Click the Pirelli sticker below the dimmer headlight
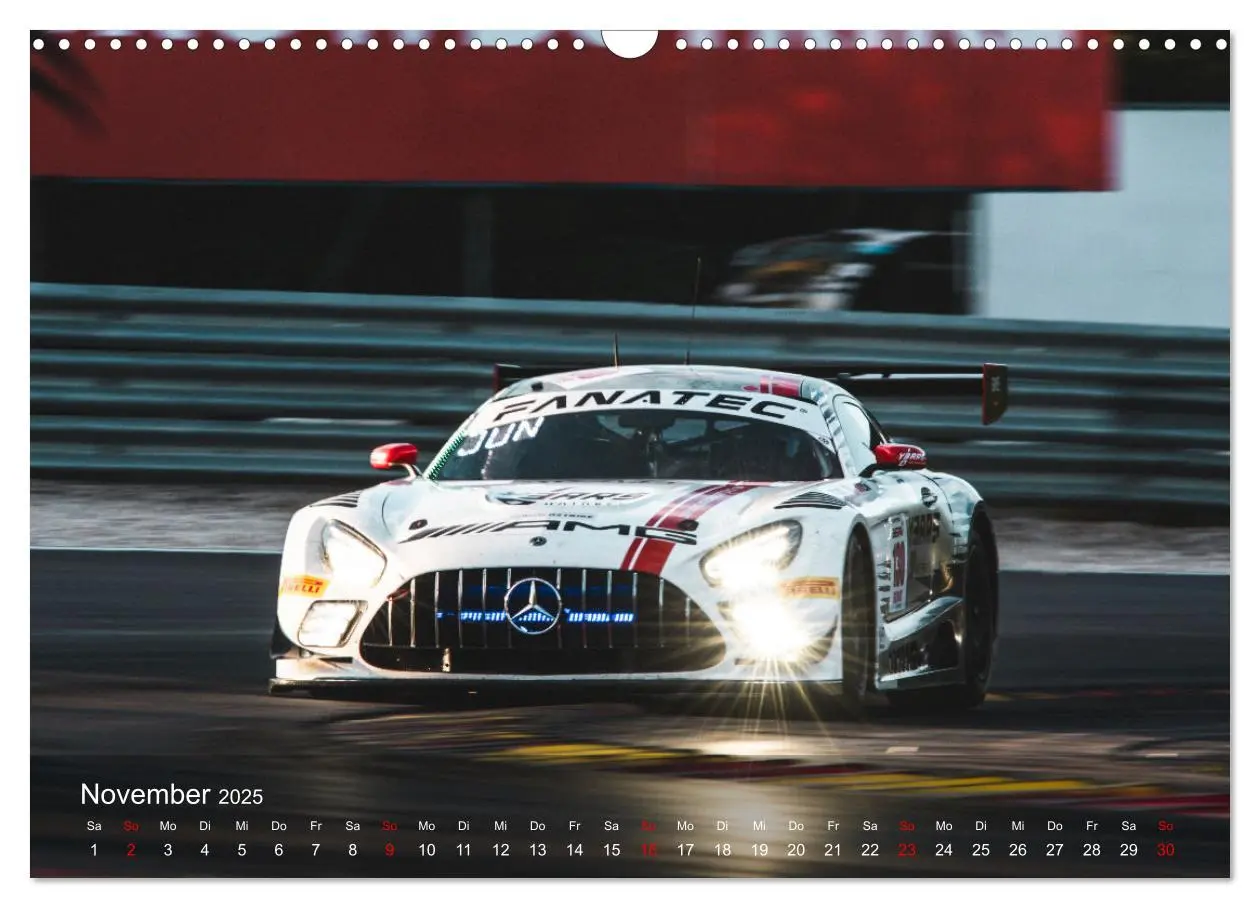 click(303, 586)
